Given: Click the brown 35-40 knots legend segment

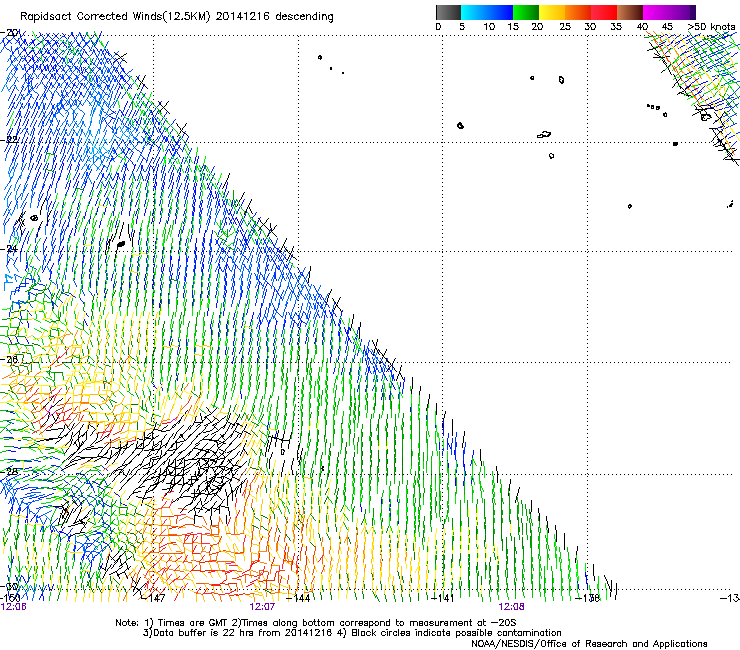Looking at the screenshot, I should coord(630,12).
